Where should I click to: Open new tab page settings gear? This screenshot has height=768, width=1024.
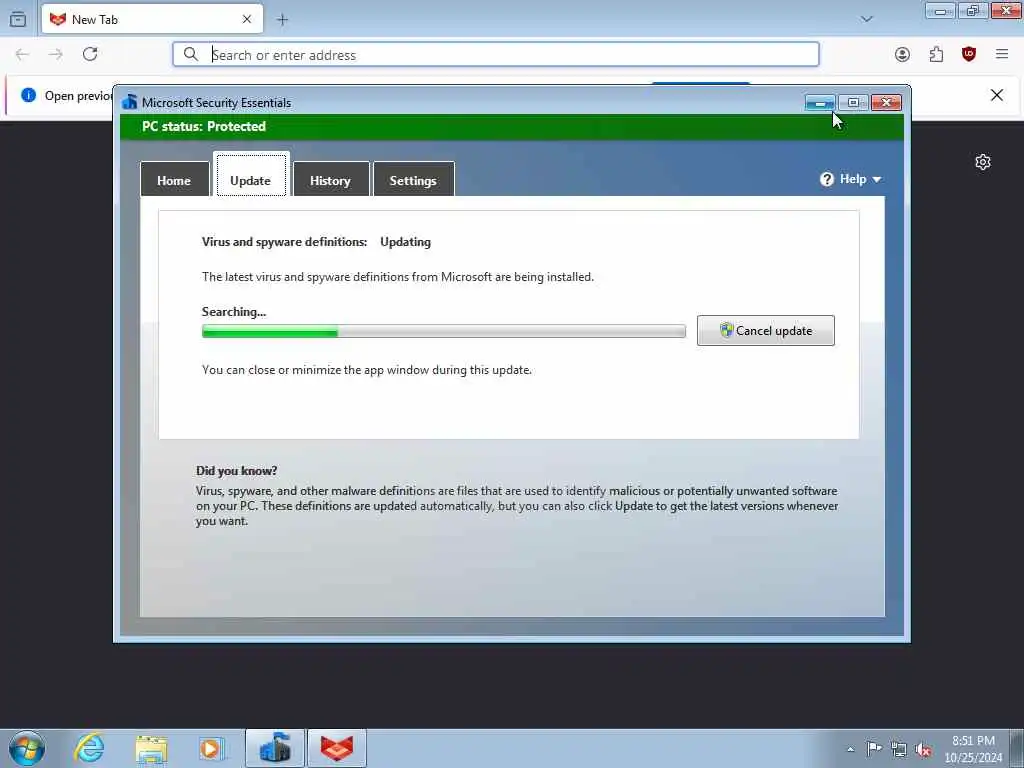(x=983, y=162)
